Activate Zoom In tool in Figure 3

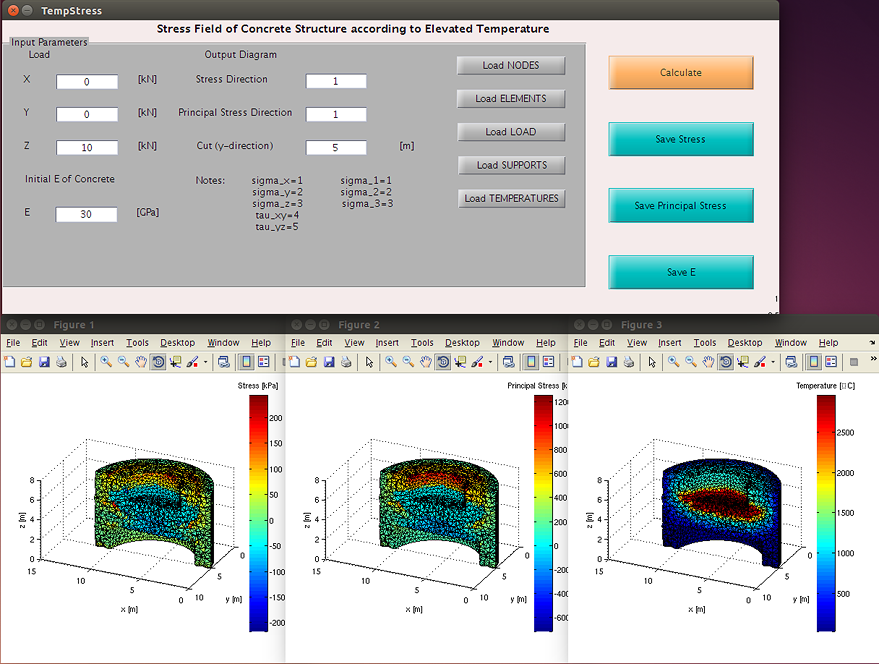[x=673, y=362]
